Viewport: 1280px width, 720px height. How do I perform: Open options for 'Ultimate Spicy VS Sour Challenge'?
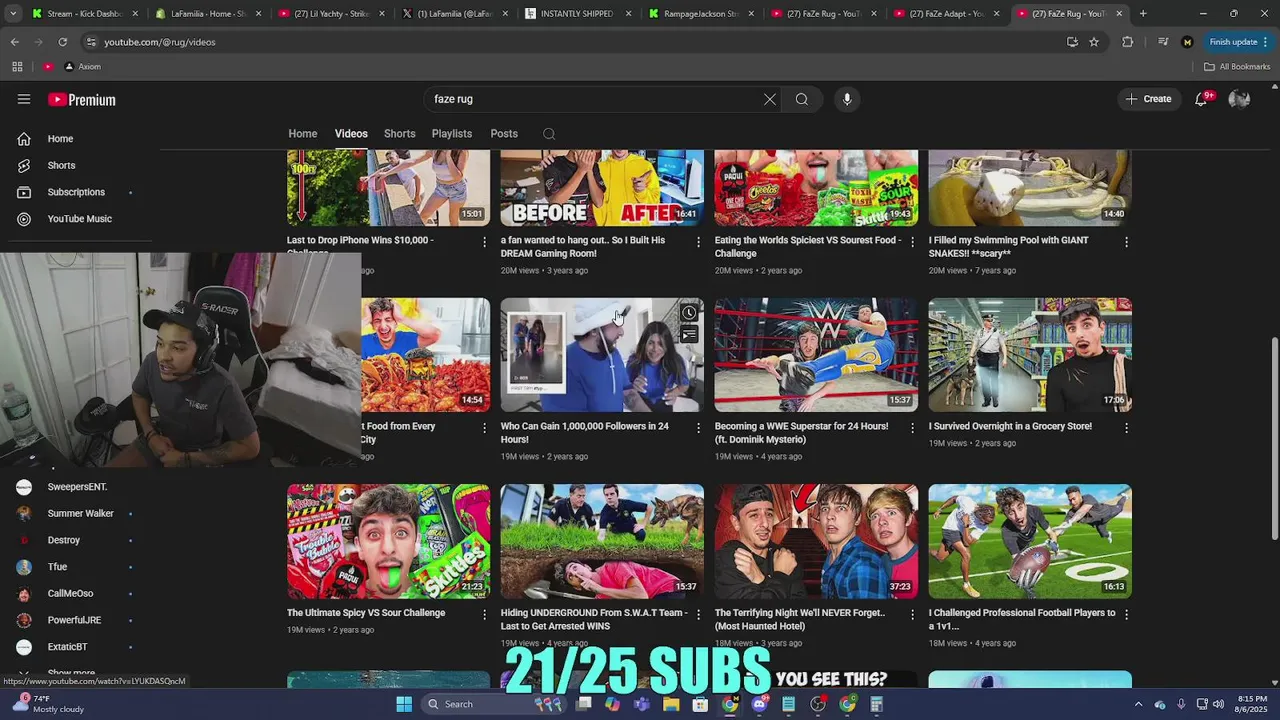pyautogui.click(x=485, y=614)
